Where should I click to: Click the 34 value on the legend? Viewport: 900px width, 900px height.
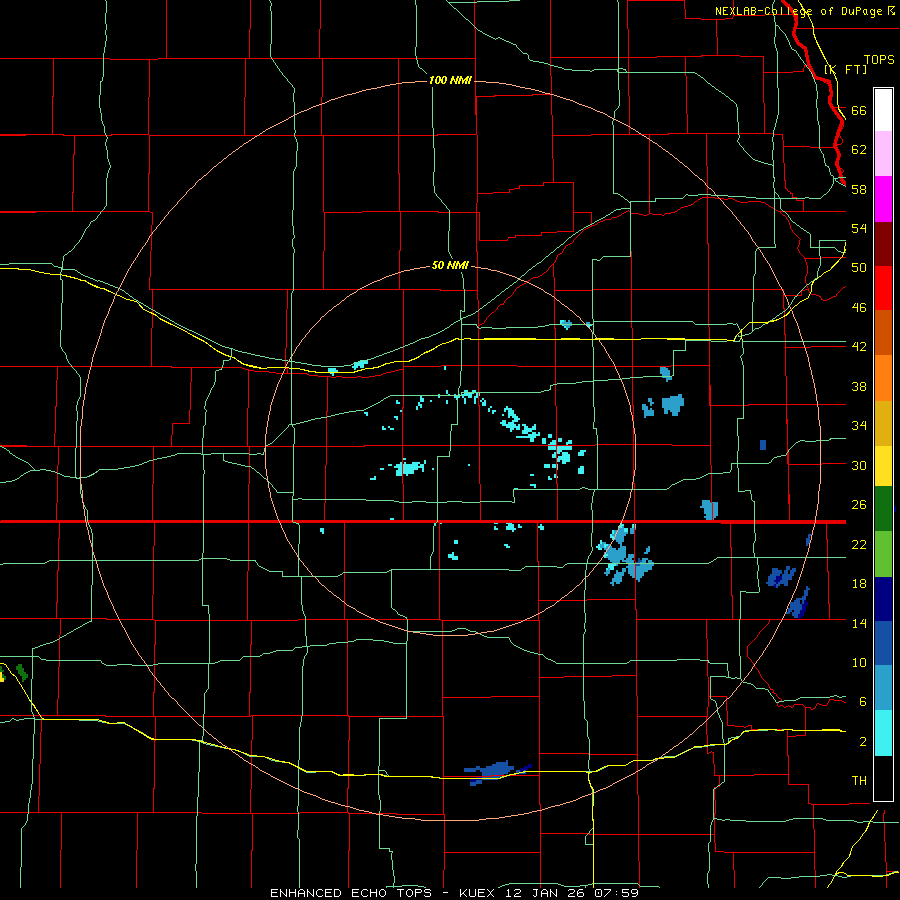pyautogui.click(x=859, y=425)
